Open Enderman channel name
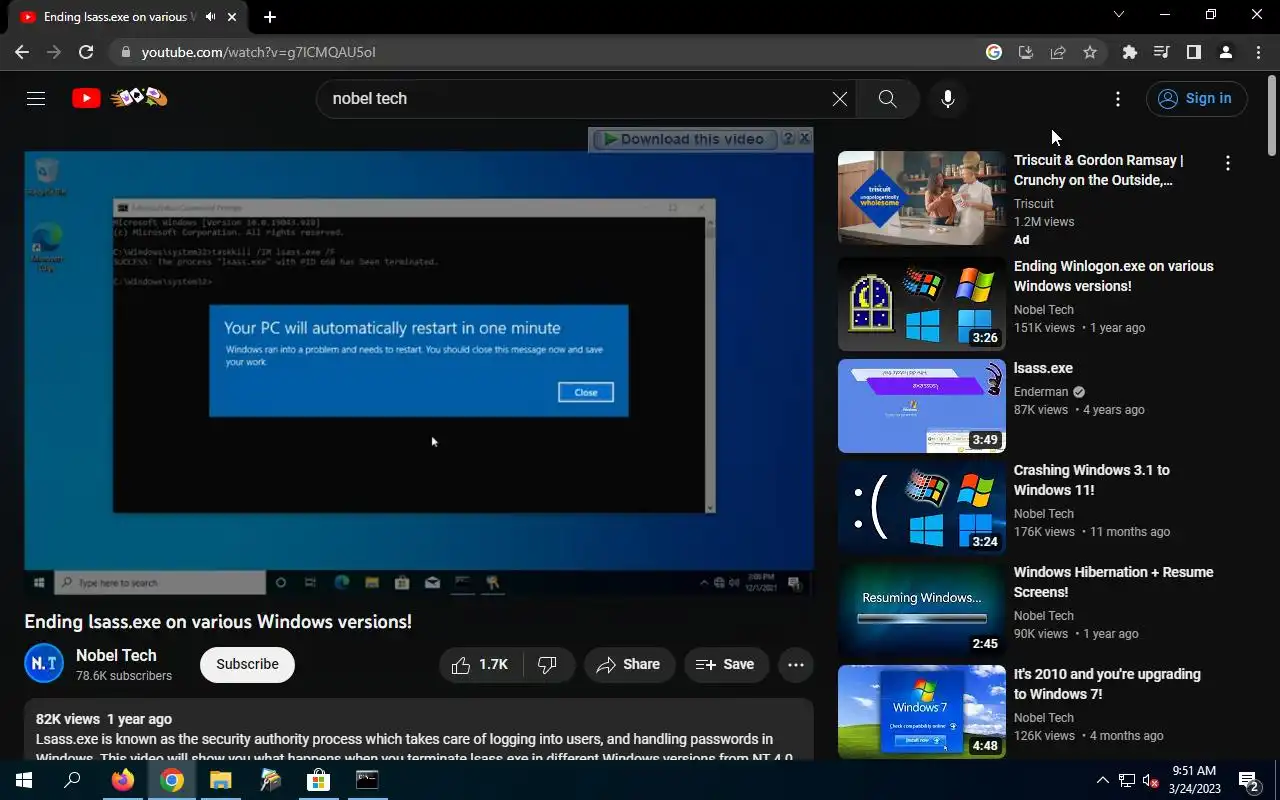The height and width of the screenshot is (800, 1280). click(1041, 392)
